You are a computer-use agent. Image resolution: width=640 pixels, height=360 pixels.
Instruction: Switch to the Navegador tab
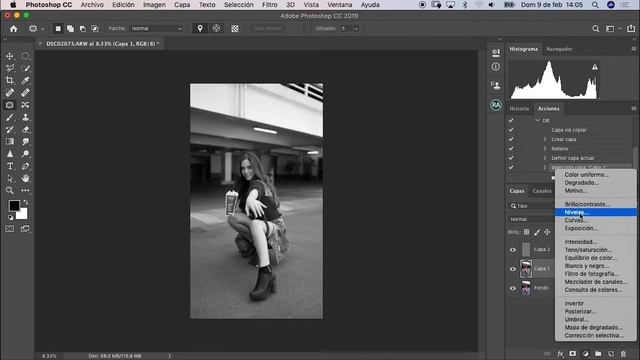(559, 49)
